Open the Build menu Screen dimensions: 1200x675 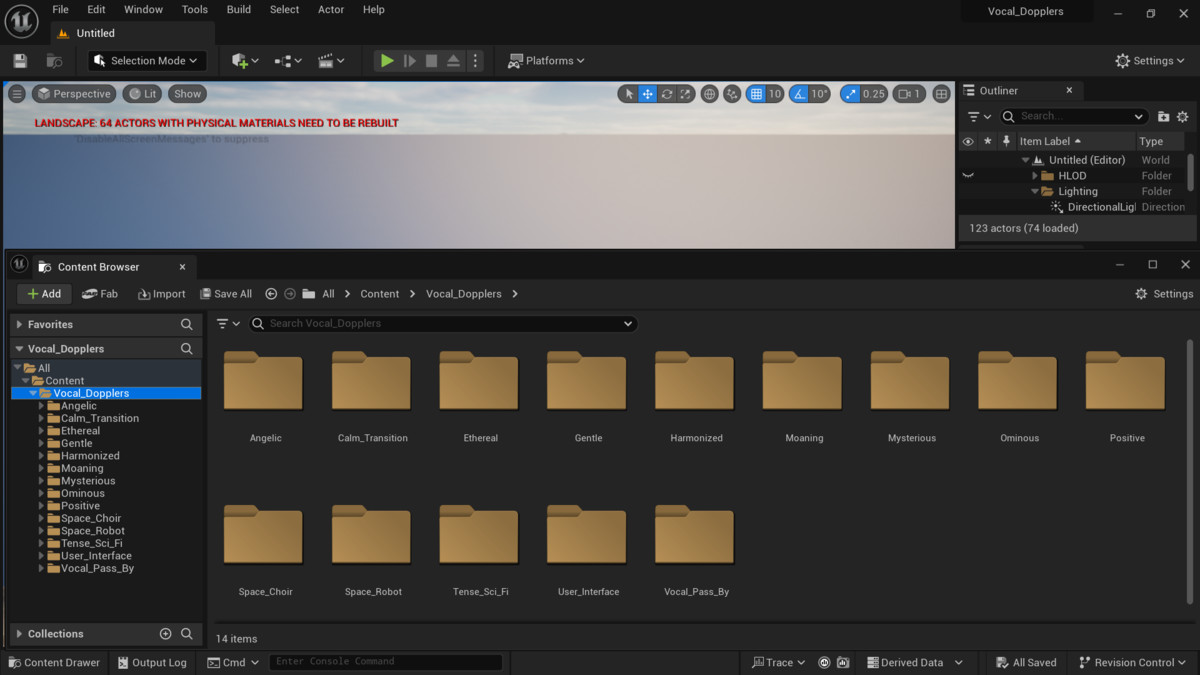pyautogui.click(x=239, y=10)
